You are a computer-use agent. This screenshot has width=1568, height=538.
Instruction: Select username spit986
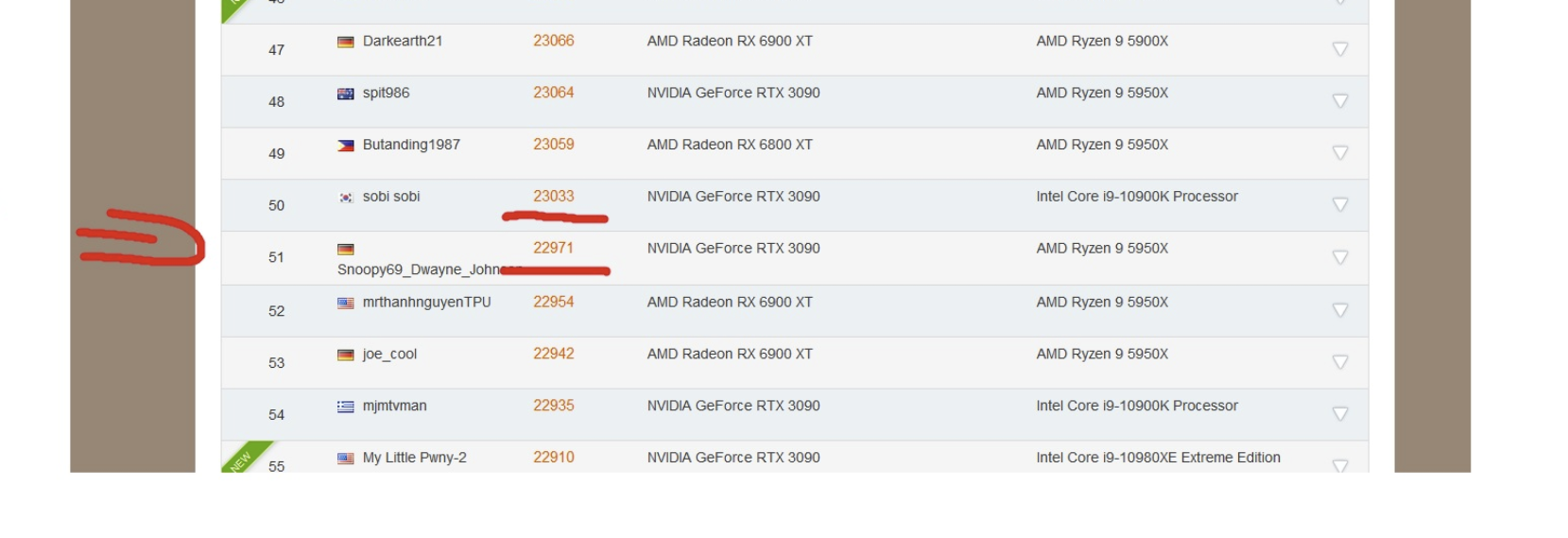(387, 93)
